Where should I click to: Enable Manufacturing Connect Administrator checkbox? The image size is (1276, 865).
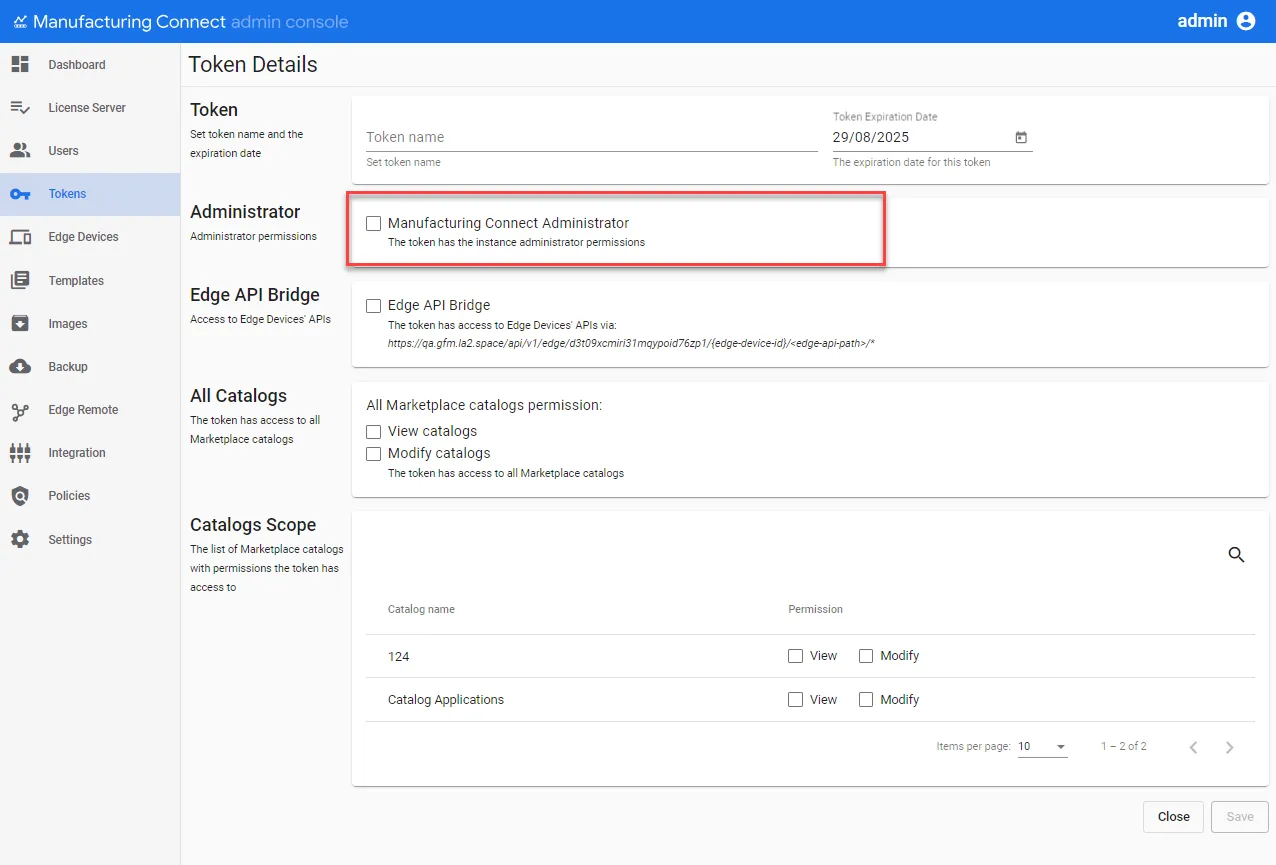point(374,224)
